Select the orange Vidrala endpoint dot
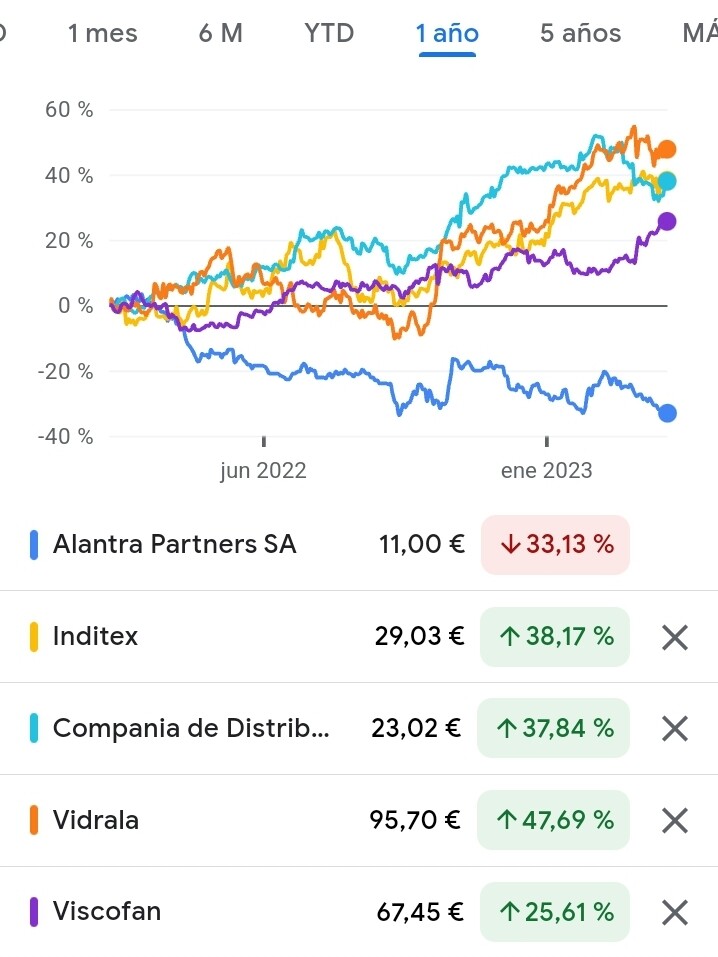The width and height of the screenshot is (718, 957). [x=667, y=149]
